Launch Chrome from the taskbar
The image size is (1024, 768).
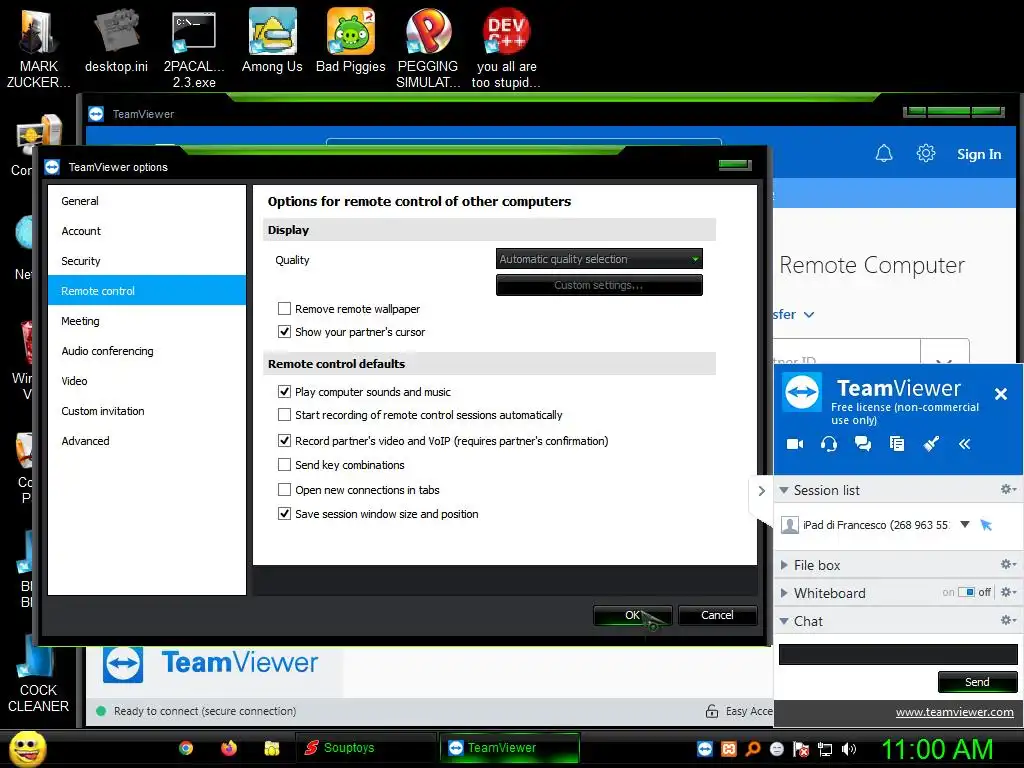(186, 748)
